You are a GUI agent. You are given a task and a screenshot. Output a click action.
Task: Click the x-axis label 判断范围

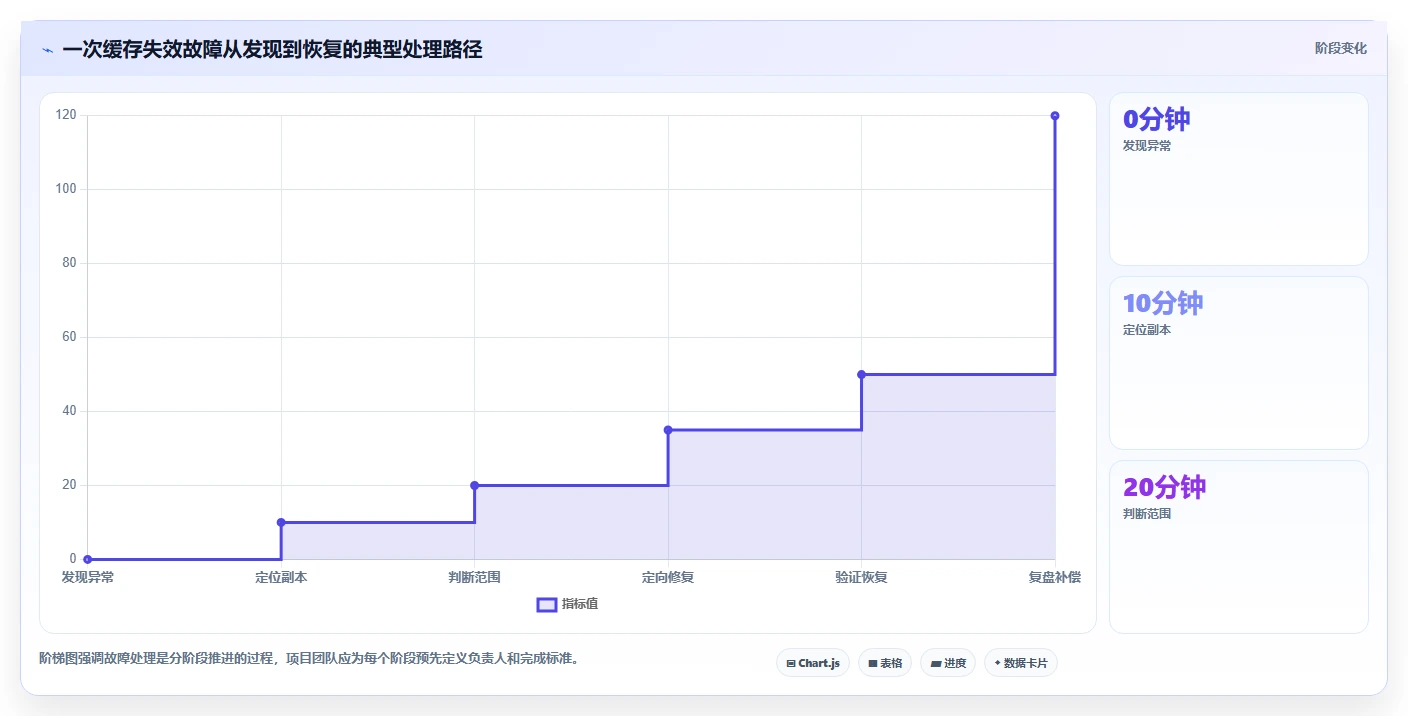pyautogui.click(x=475, y=577)
